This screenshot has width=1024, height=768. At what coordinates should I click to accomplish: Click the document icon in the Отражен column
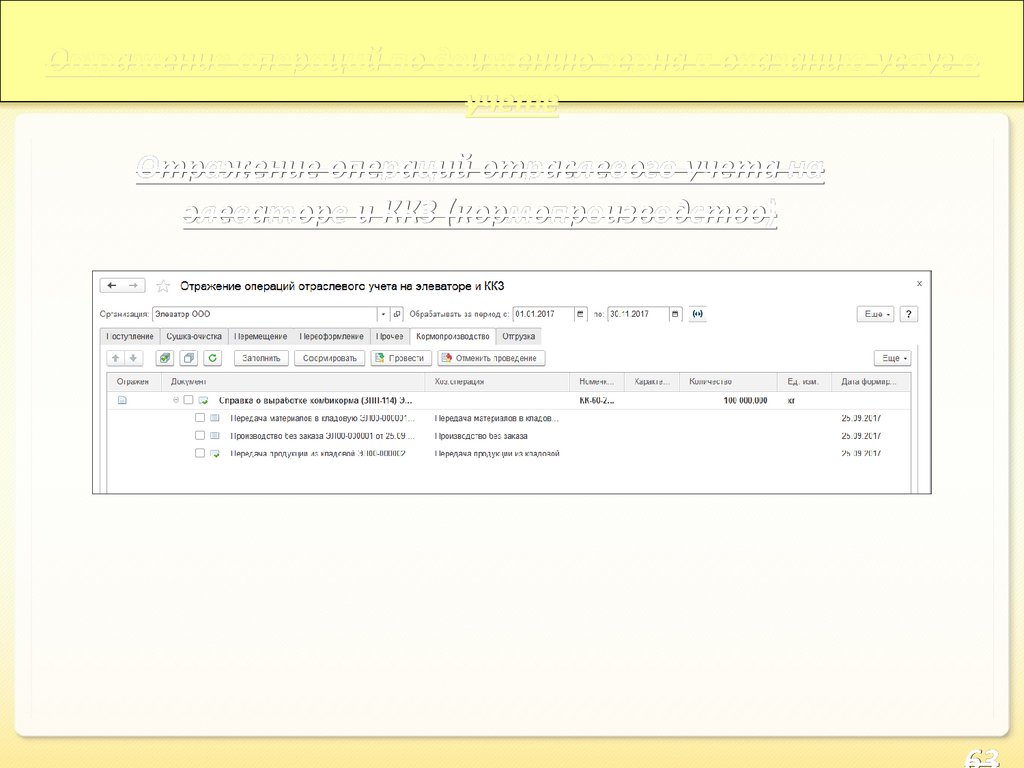click(122, 400)
